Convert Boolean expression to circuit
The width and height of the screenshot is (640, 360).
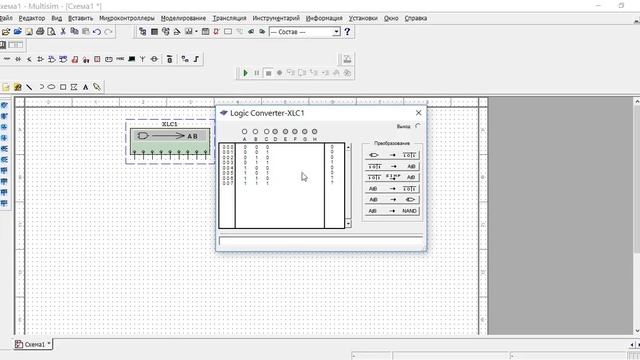(391, 200)
